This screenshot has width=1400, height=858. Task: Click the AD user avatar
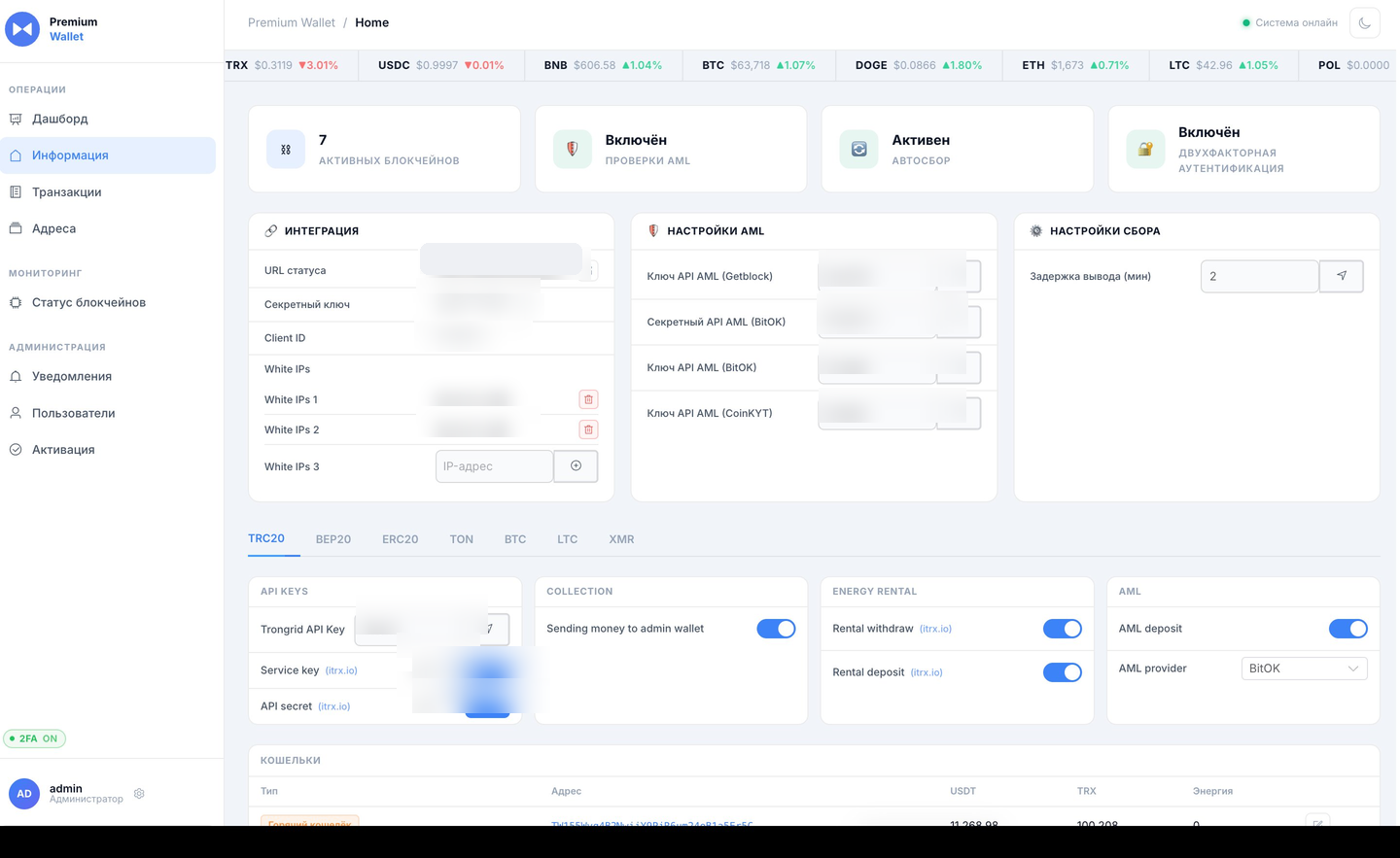click(24, 794)
